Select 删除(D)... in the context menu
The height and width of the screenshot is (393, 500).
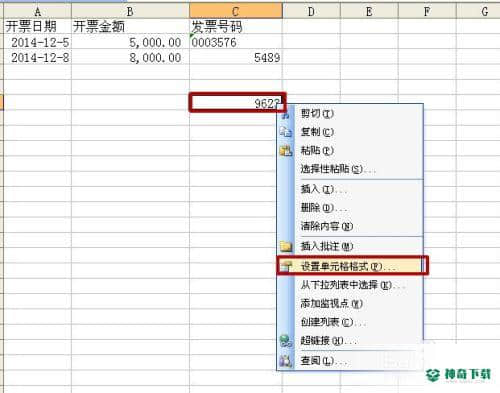350,208
